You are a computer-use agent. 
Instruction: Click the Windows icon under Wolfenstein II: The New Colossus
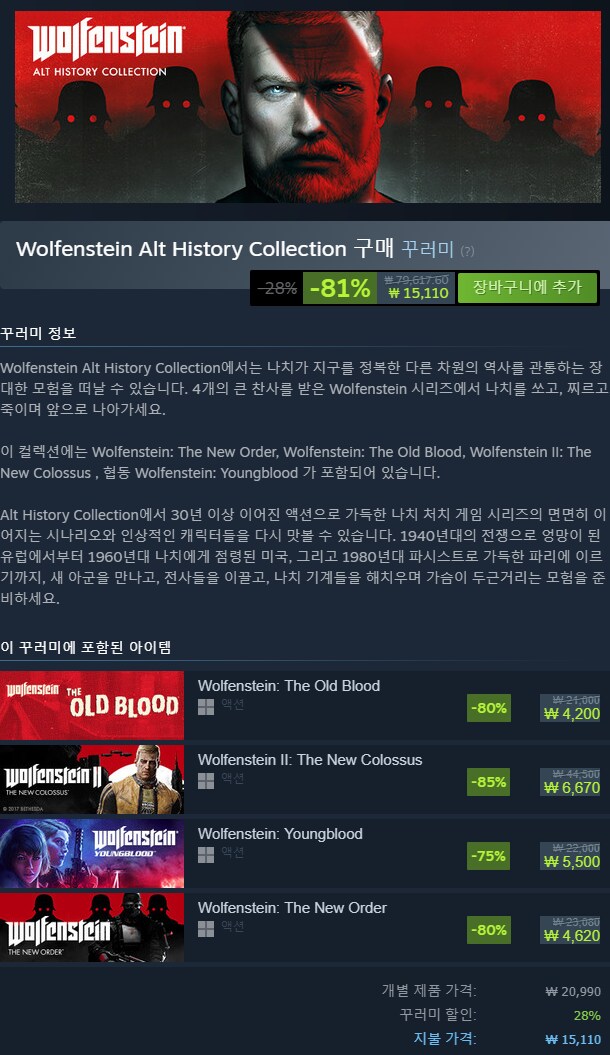click(x=206, y=780)
